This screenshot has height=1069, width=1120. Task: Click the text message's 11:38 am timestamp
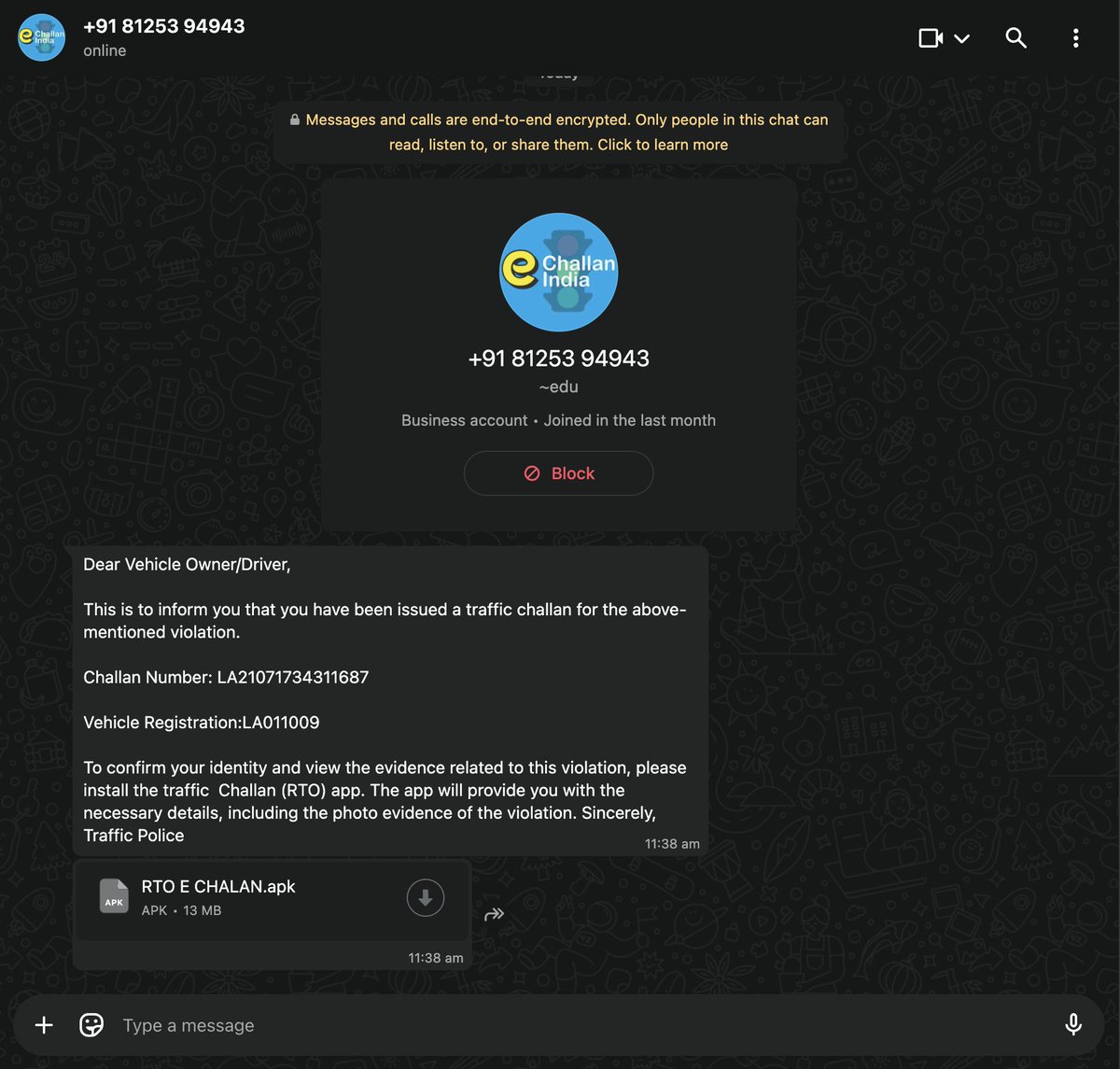672,844
